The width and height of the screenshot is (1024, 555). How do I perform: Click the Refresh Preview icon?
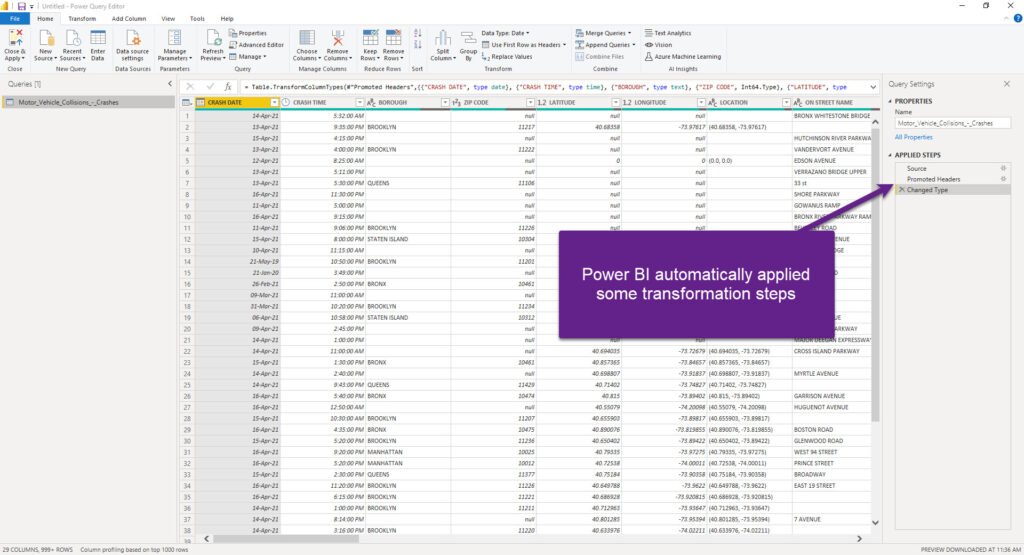[x=213, y=39]
